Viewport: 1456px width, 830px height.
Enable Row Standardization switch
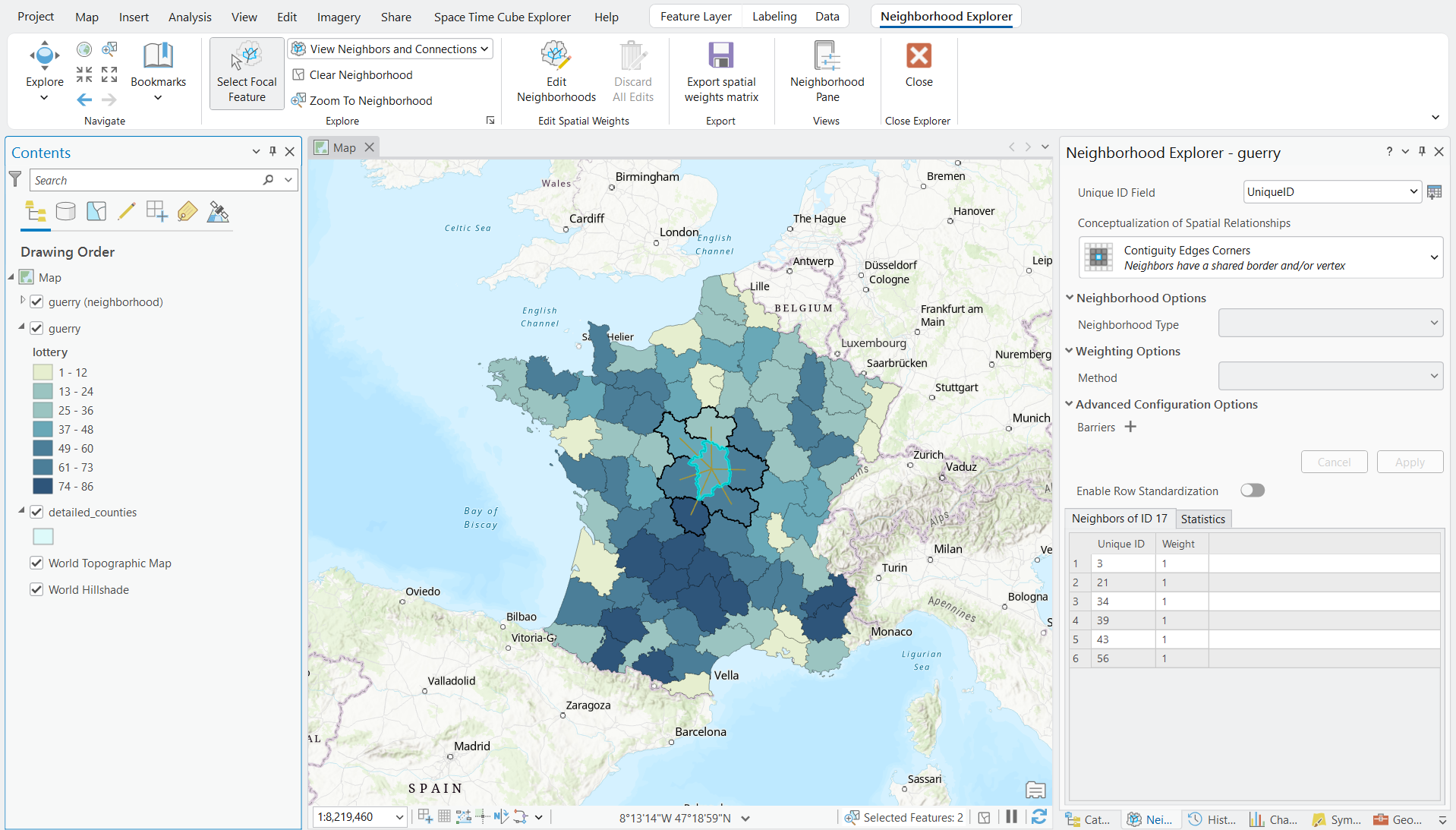coord(1252,491)
